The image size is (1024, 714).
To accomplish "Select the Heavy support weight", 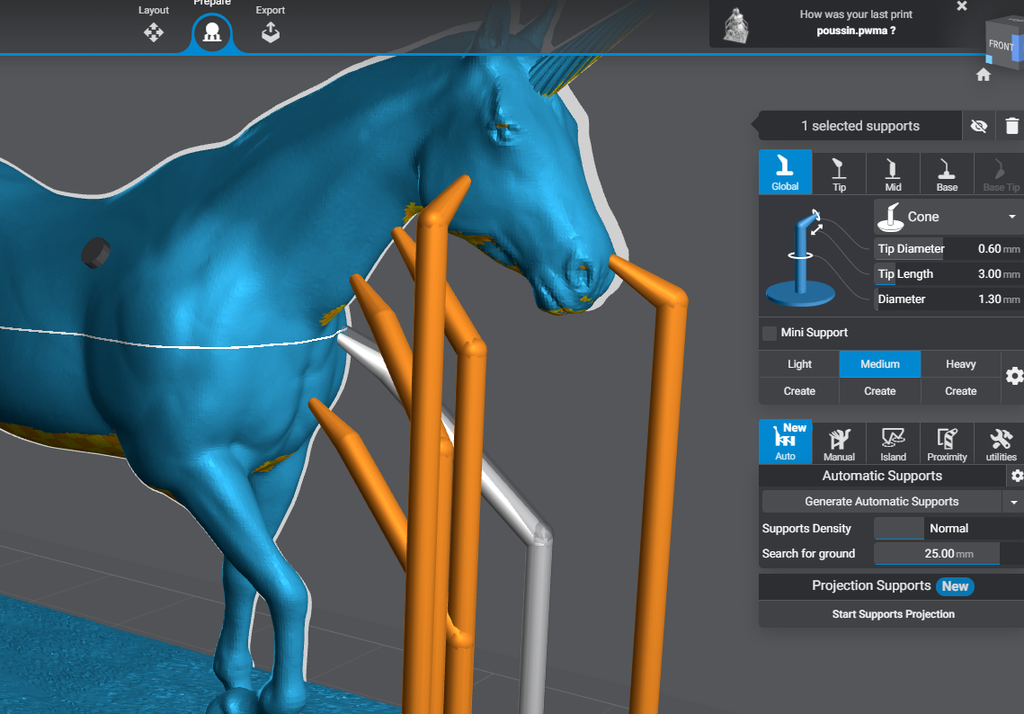I will 959,364.
